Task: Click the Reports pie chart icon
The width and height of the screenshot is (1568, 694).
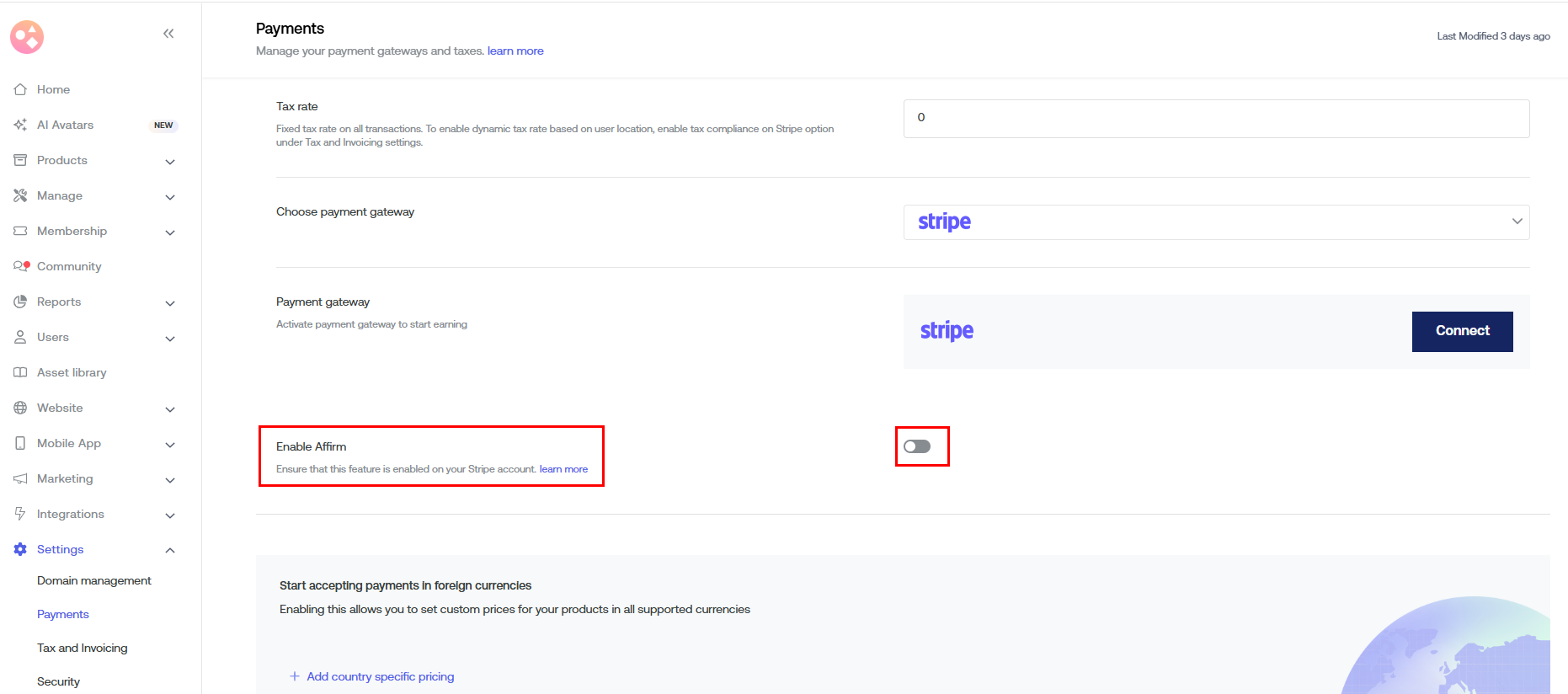Action: [x=20, y=302]
